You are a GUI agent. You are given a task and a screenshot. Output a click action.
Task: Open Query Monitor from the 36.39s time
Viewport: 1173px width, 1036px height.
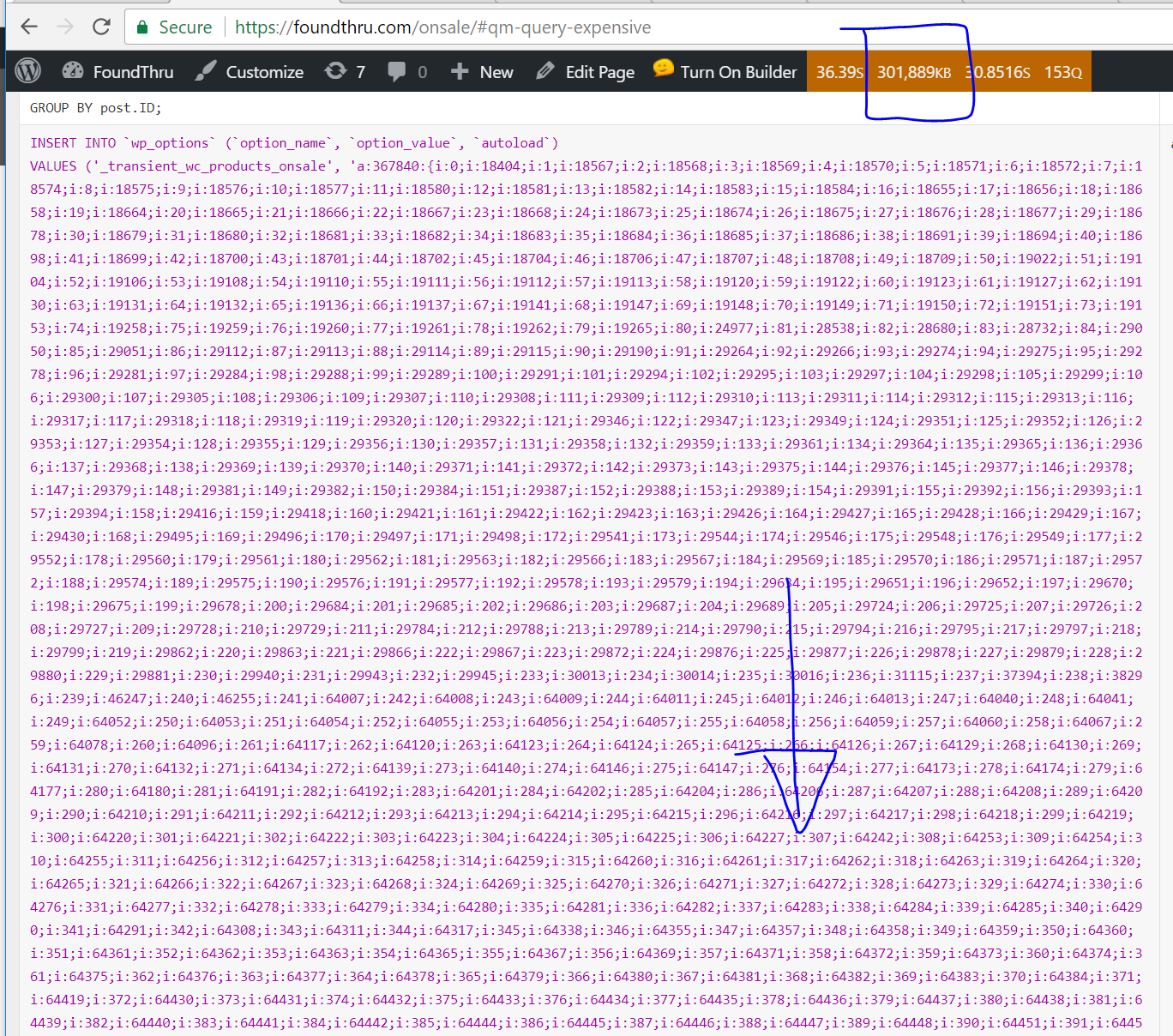click(x=839, y=72)
